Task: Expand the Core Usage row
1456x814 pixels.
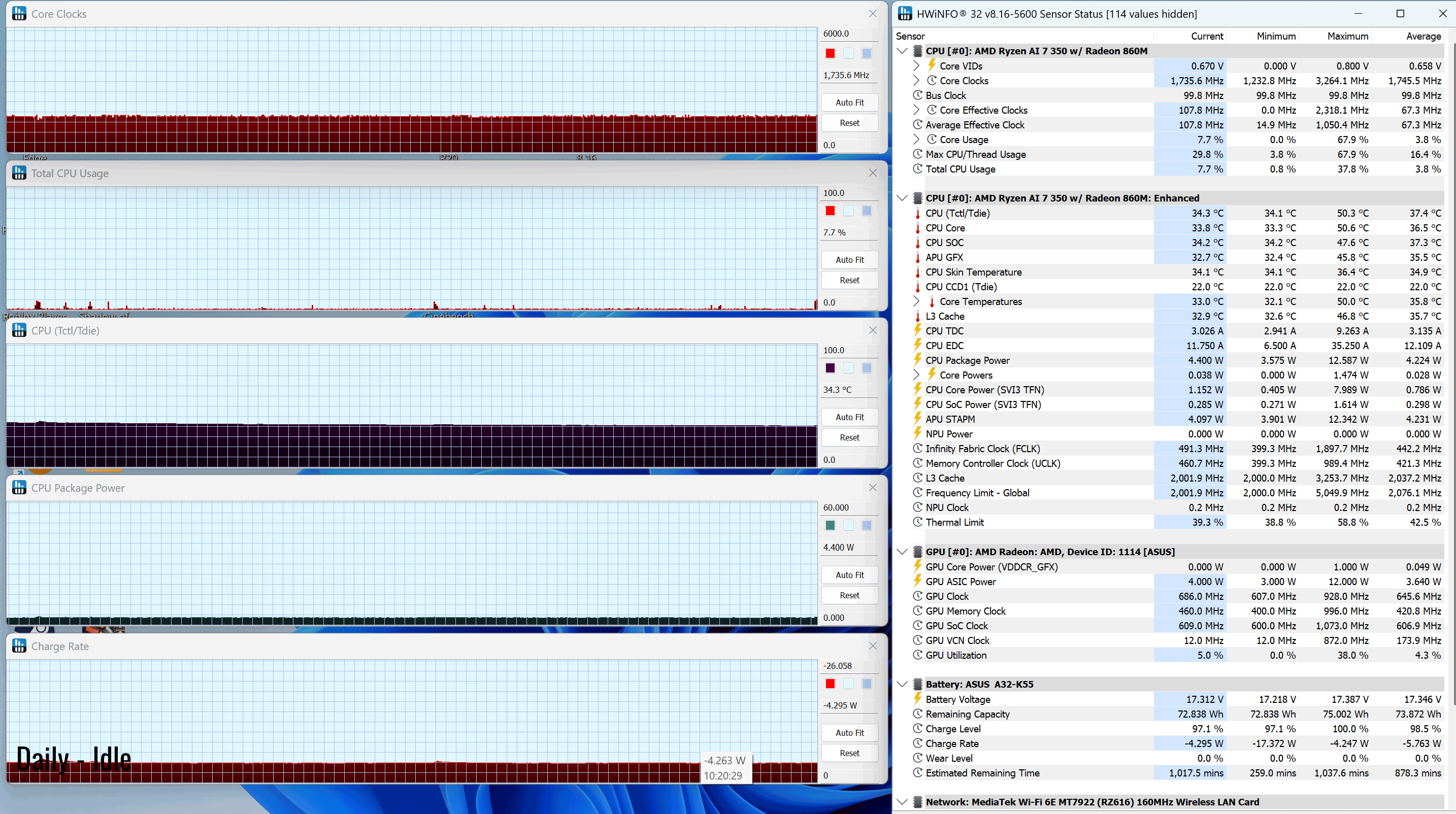Action: [x=916, y=139]
